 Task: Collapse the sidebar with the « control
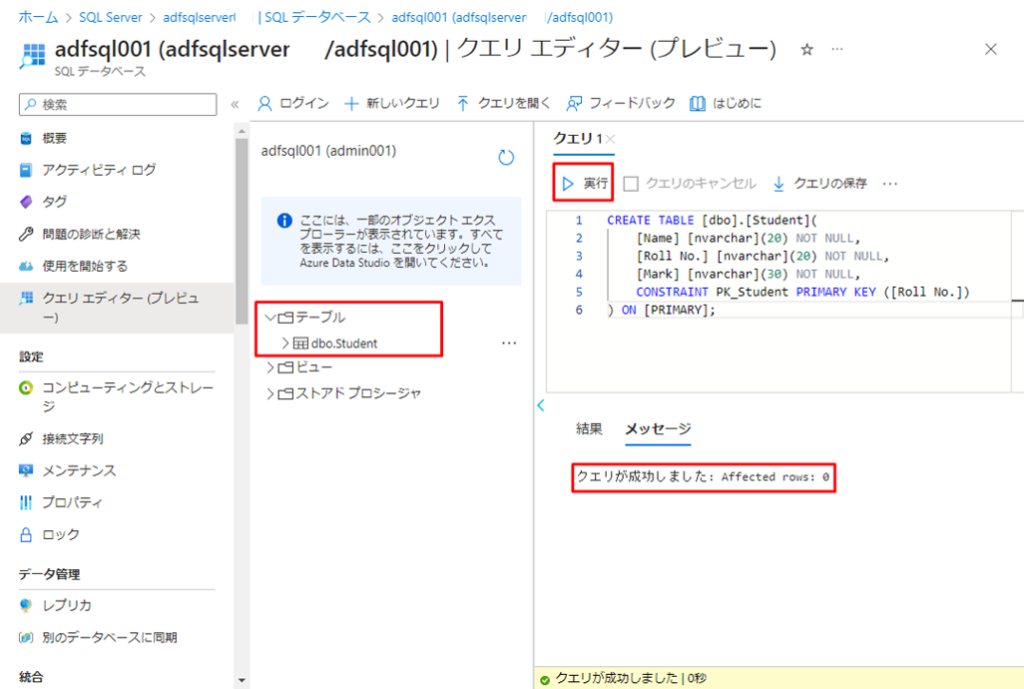point(234,103)
